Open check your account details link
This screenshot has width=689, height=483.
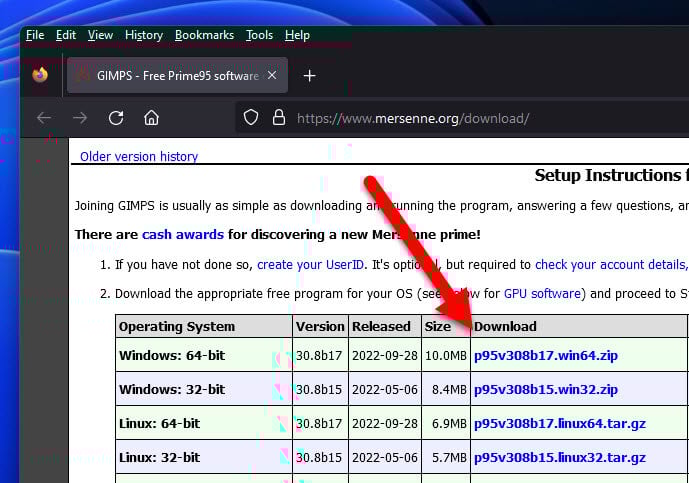tap(612, 265)
